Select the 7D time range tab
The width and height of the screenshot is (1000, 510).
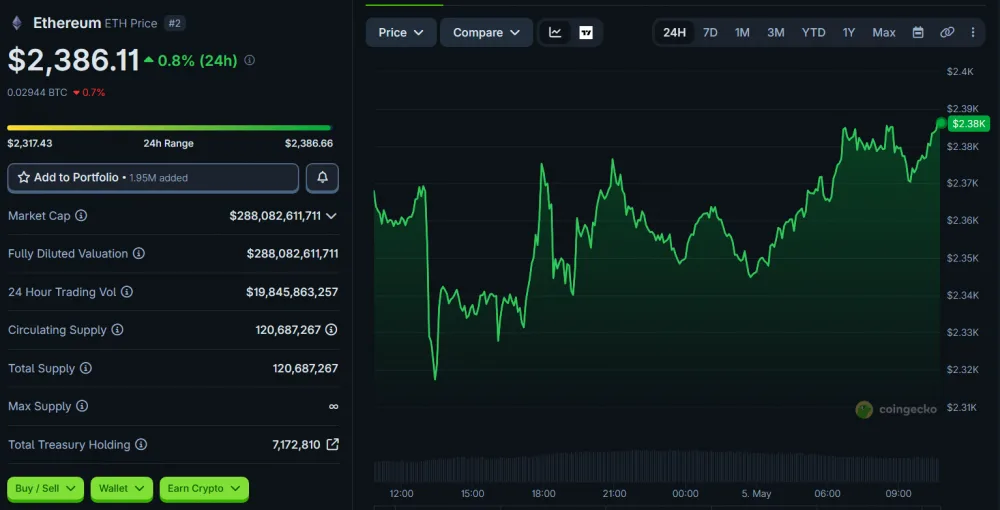[710, 33]
